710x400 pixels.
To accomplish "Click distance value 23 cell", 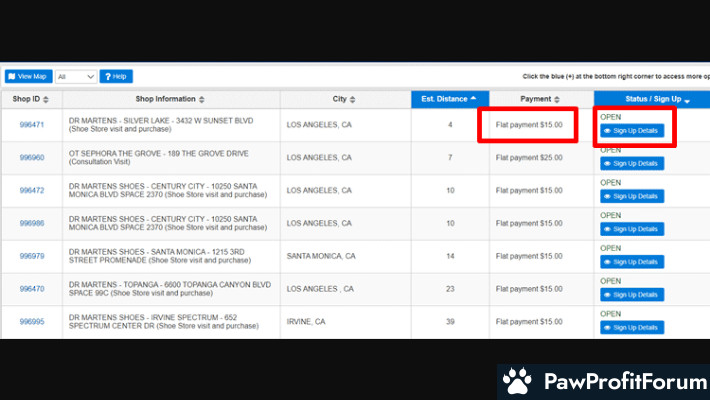I will (x=450, y=289).
